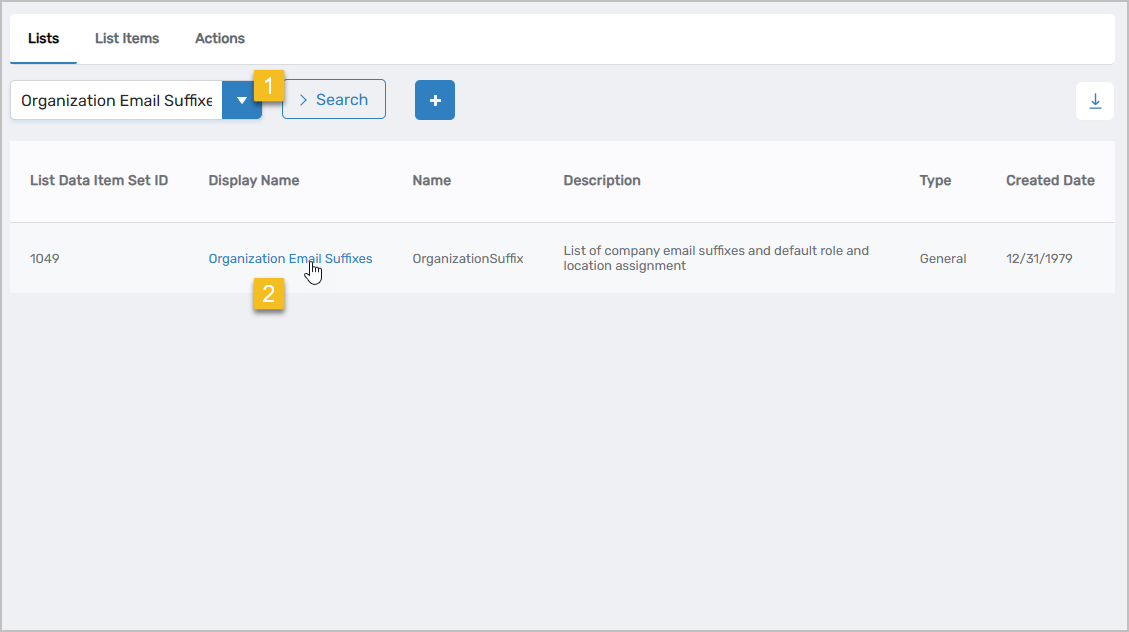Expand the list name dropdown arrow
The height and width of the screenshot is (632, 1129).
click(241, 100)
